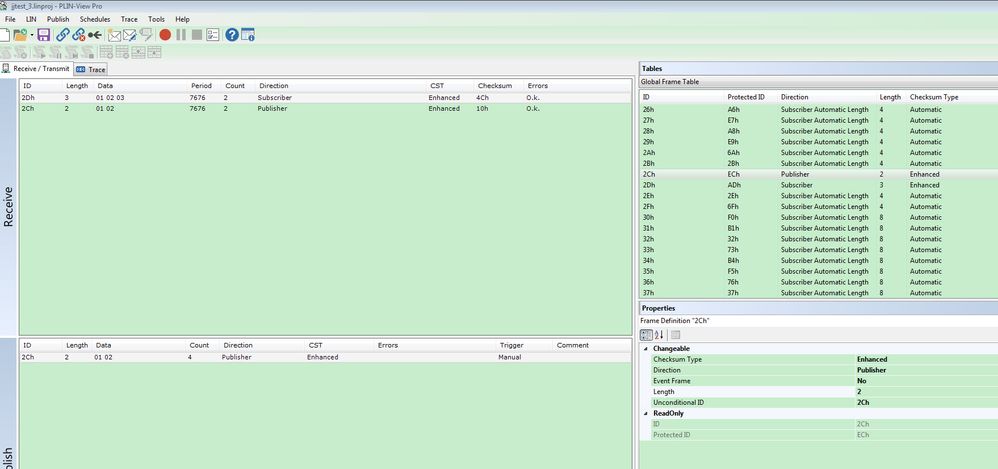Open the File menu

[10, 19]
